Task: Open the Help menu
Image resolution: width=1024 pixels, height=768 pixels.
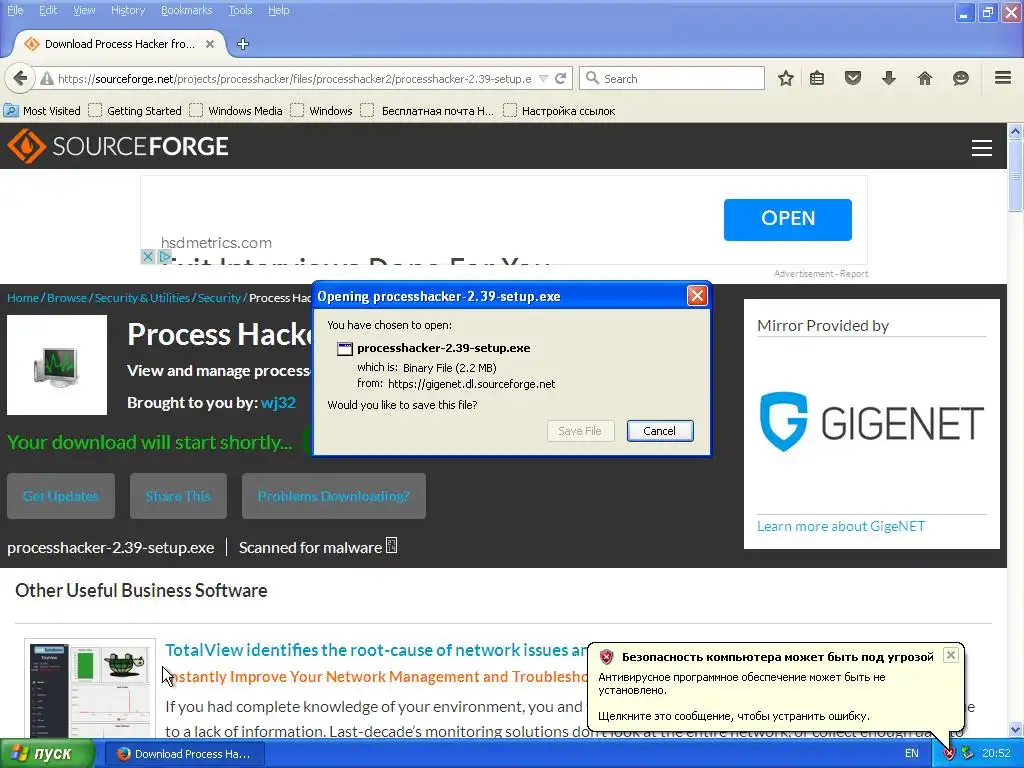Action: pyautogui.click(x=278, y=10)
